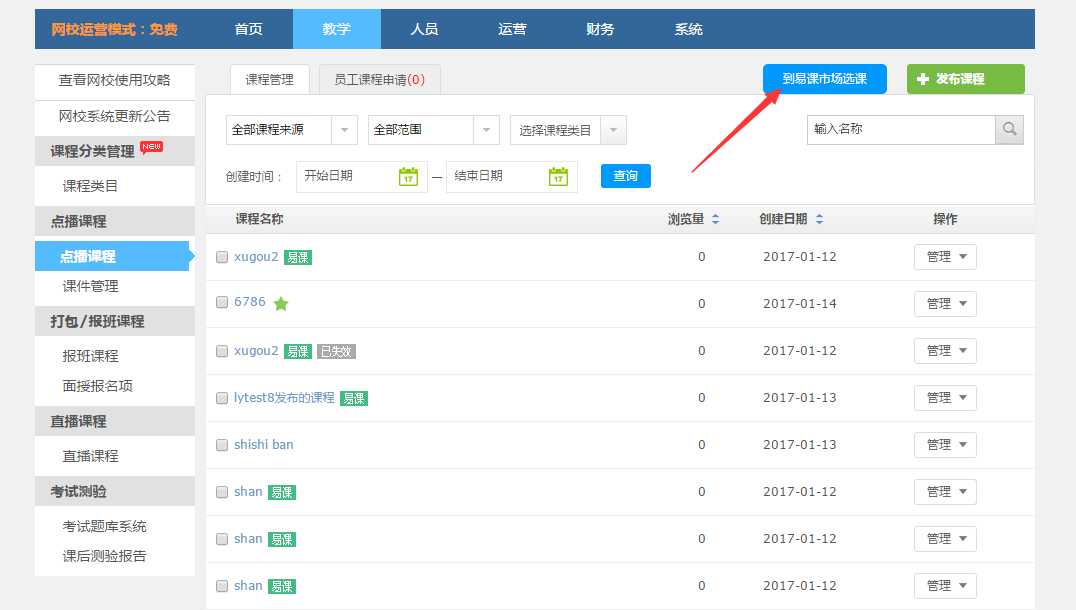Viewport: 1076px width, 610px height.
Task: Open the 全部范围 dropdown
Action: pos(433,130)
